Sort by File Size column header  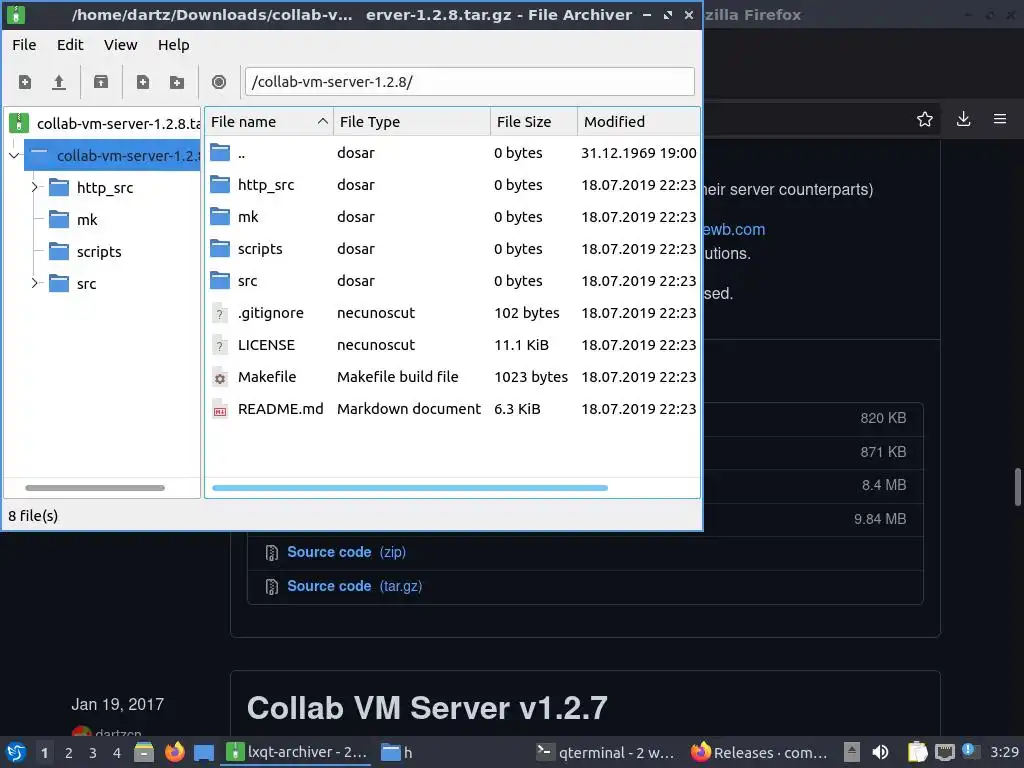534,121
